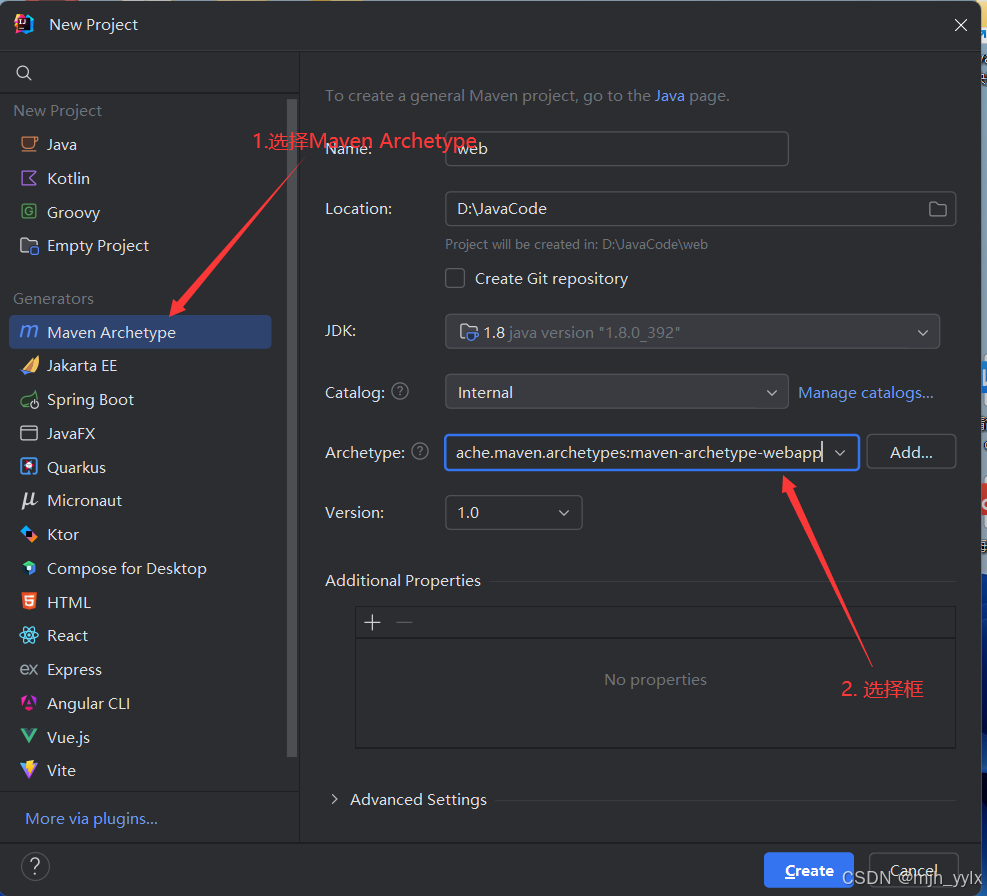Image resolution: width=987 pixels, height=896 pixels.
Task: Click the Jakarta EE sail icon
Action: 29,365
